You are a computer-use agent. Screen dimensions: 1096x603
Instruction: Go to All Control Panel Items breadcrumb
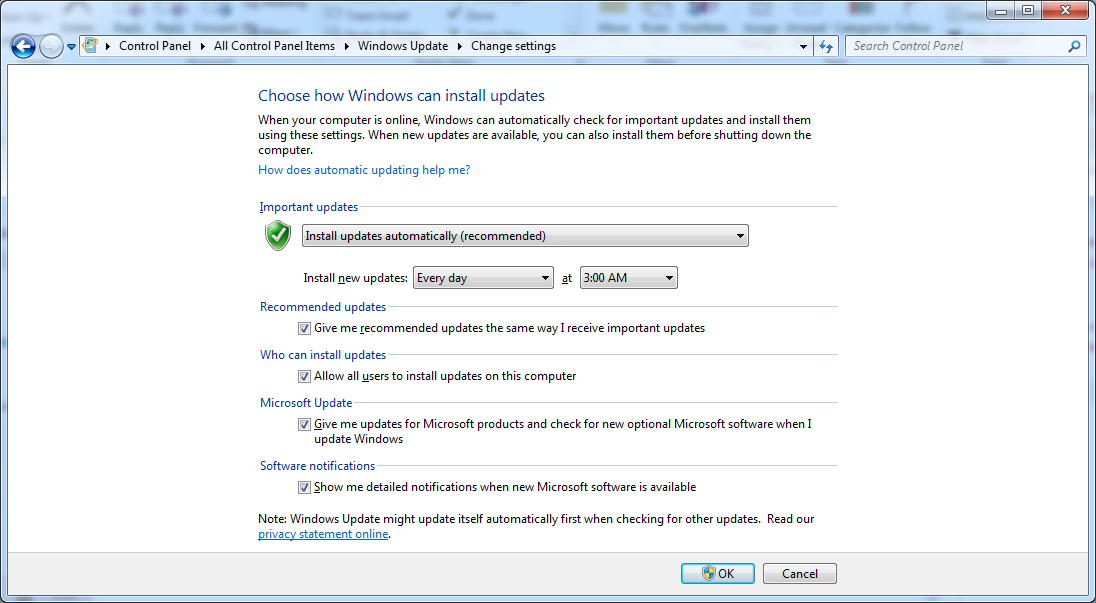tap(274, 46)
